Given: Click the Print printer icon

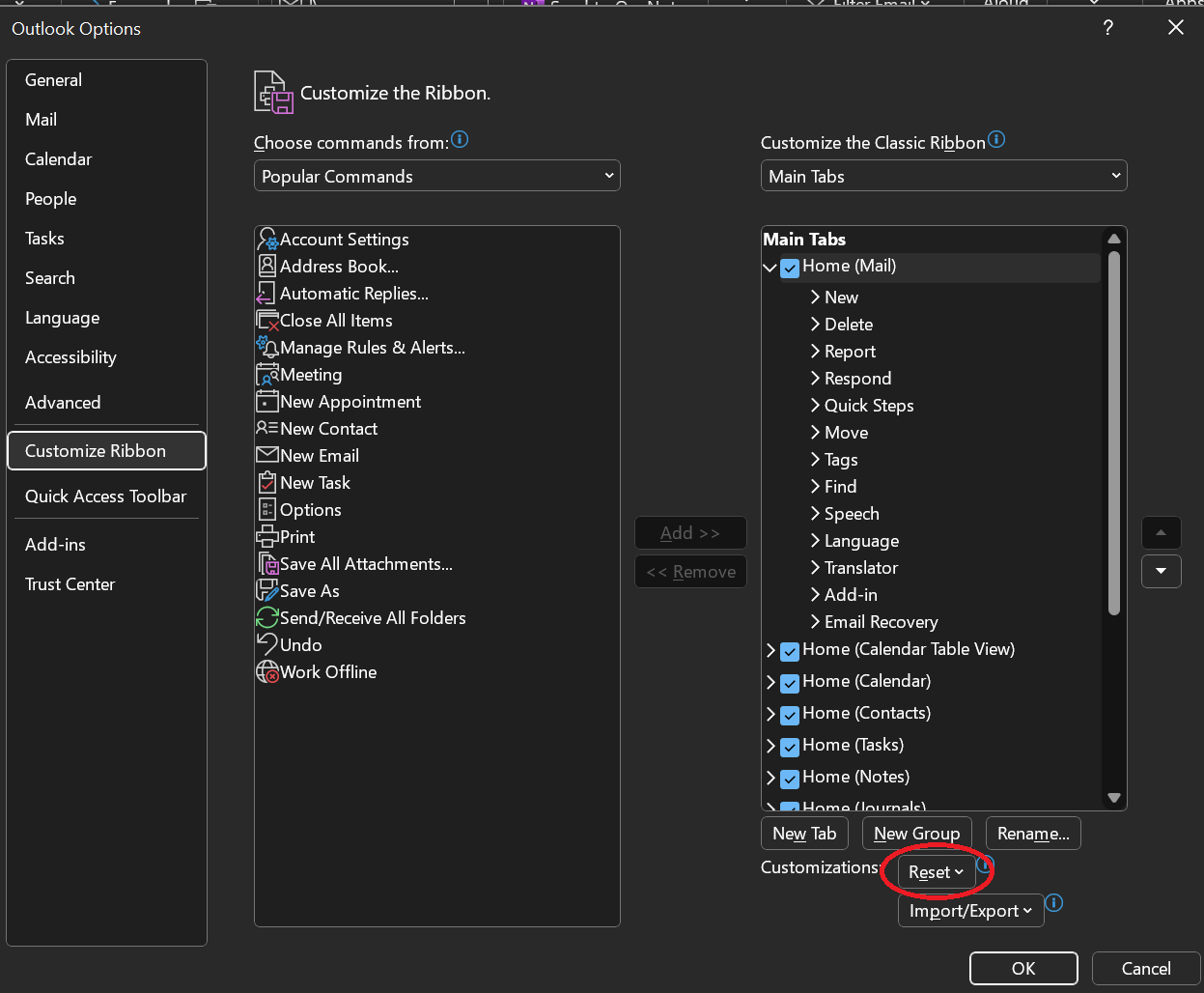Looking at the screenshot, I should 267,537.
